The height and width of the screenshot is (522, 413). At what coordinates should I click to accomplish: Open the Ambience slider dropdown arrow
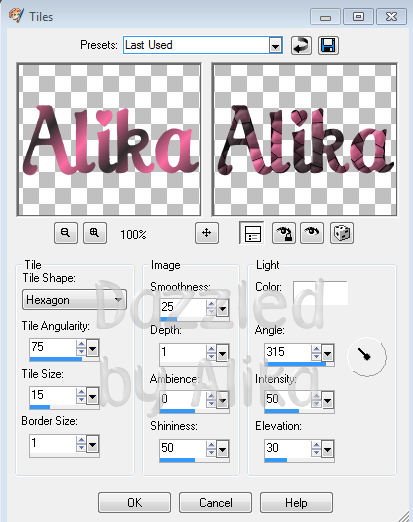(222, 401)
